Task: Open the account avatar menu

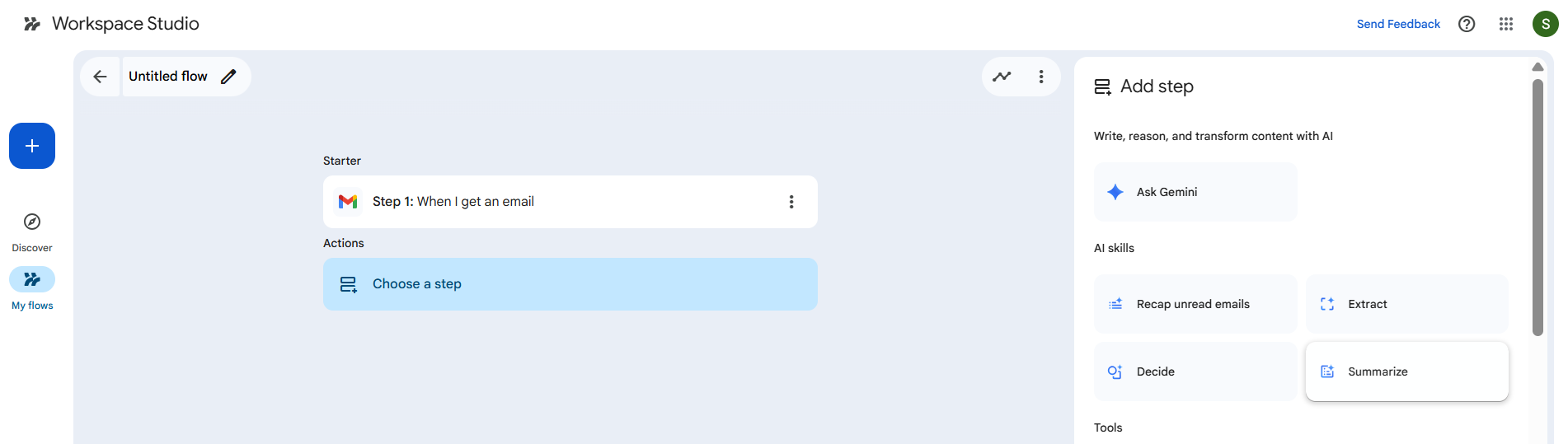Action: tap(1545, 24)
